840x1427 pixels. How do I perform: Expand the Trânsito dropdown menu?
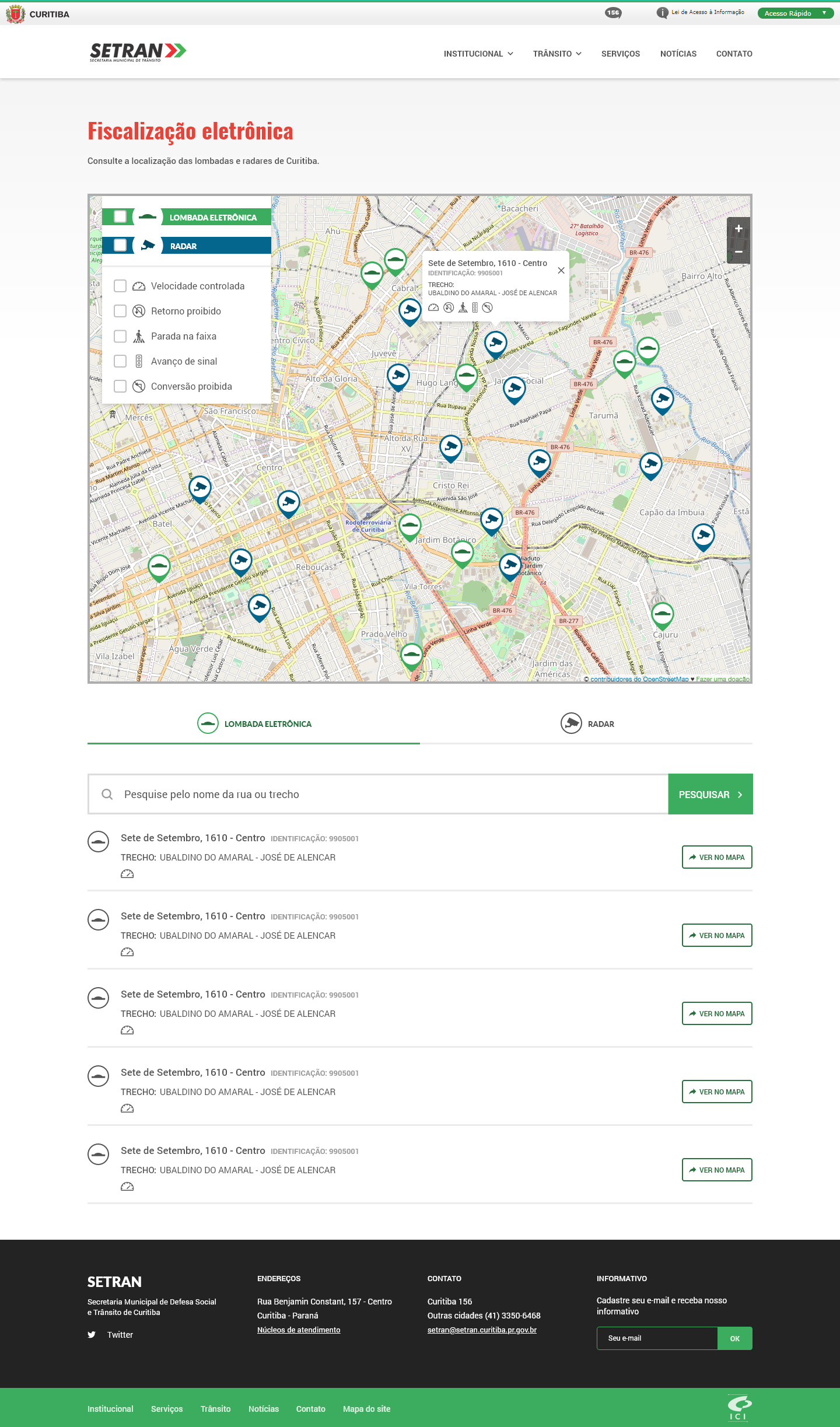(x=556, y=54)
